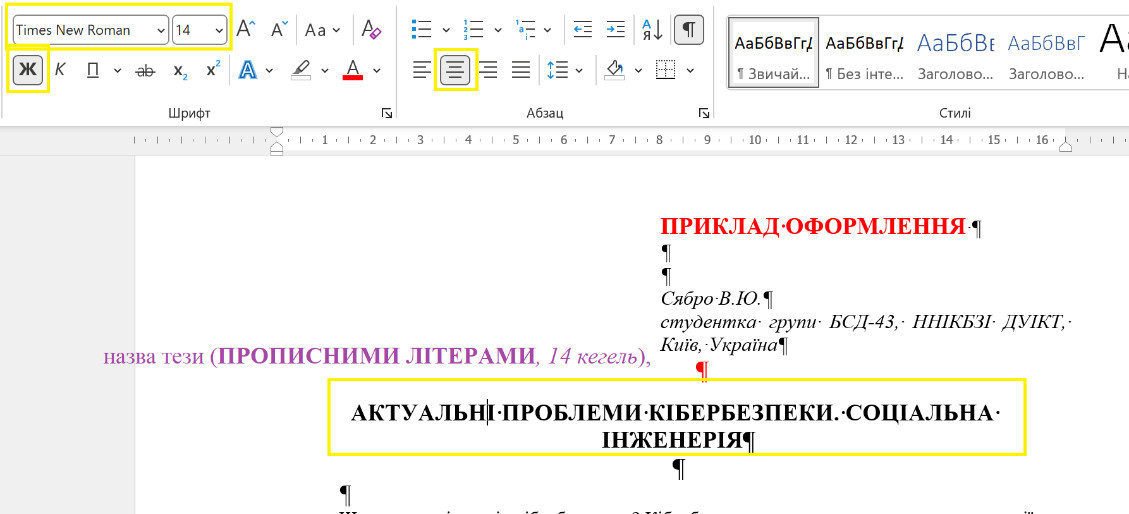The height and width of the screenshot is (514, 1129).
Task: Toggle show paragraph marks button
Action: 688,30
